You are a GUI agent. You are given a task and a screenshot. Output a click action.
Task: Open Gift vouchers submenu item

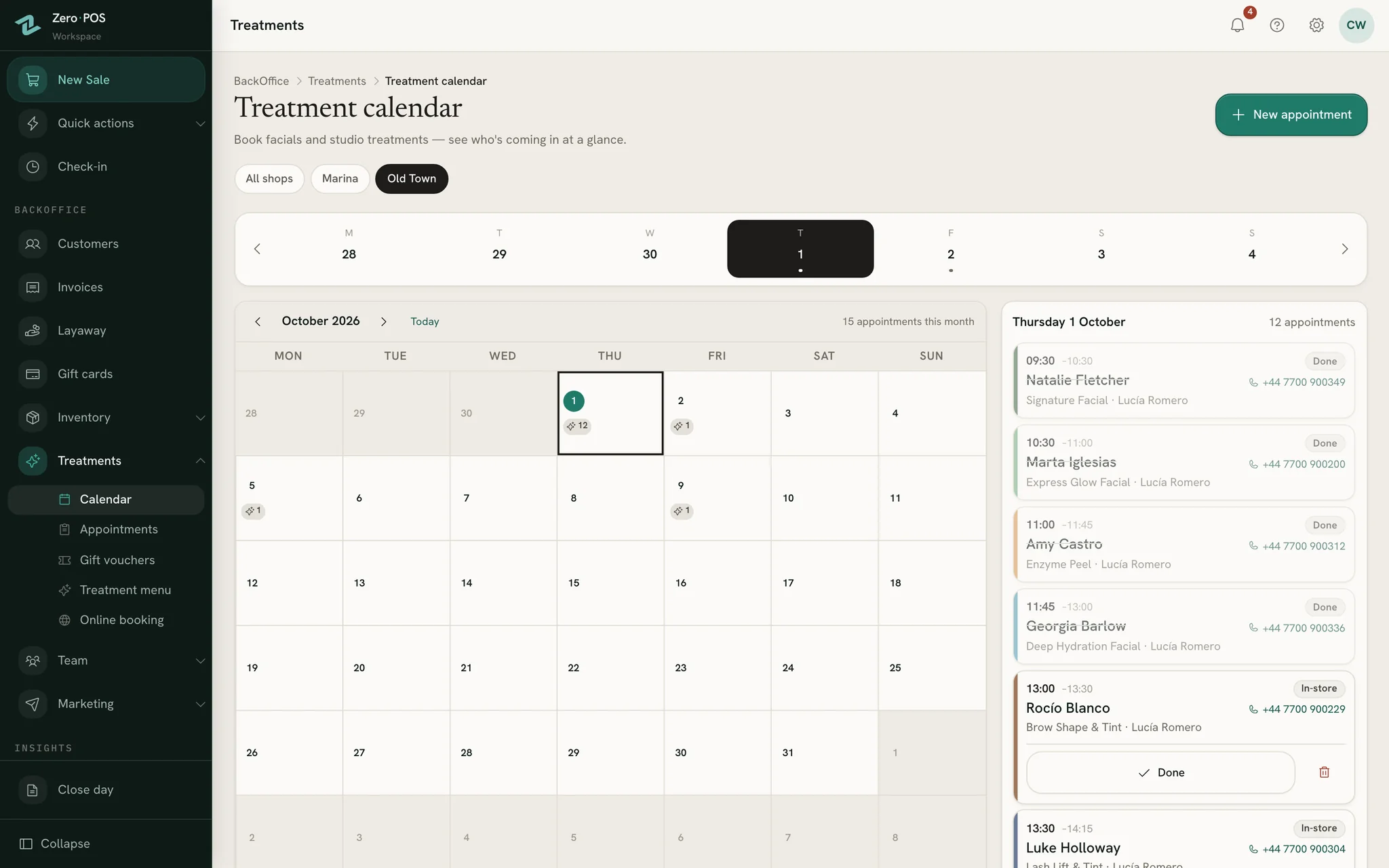[x=106, y=559]
